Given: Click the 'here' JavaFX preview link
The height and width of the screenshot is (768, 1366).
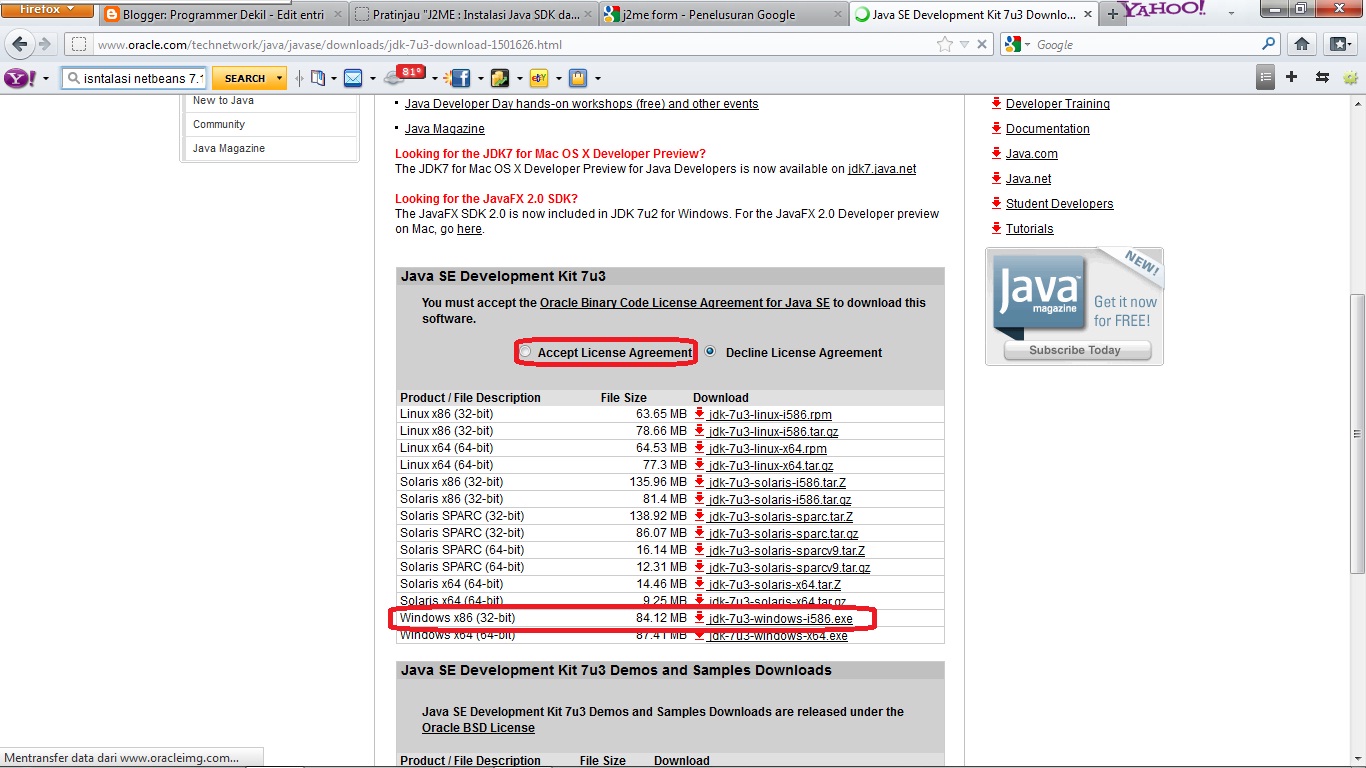Looking at the screenshot, I should [469, 229].
